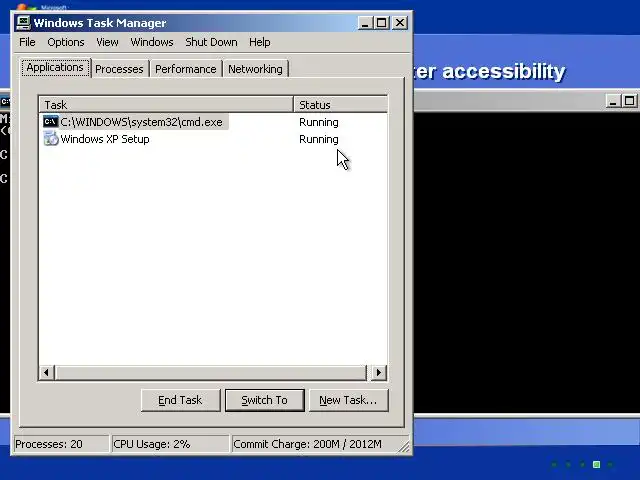Click the Switch To button
Image resolution: width=640 pixels, height=480 pixels.
tap(264, 400)
